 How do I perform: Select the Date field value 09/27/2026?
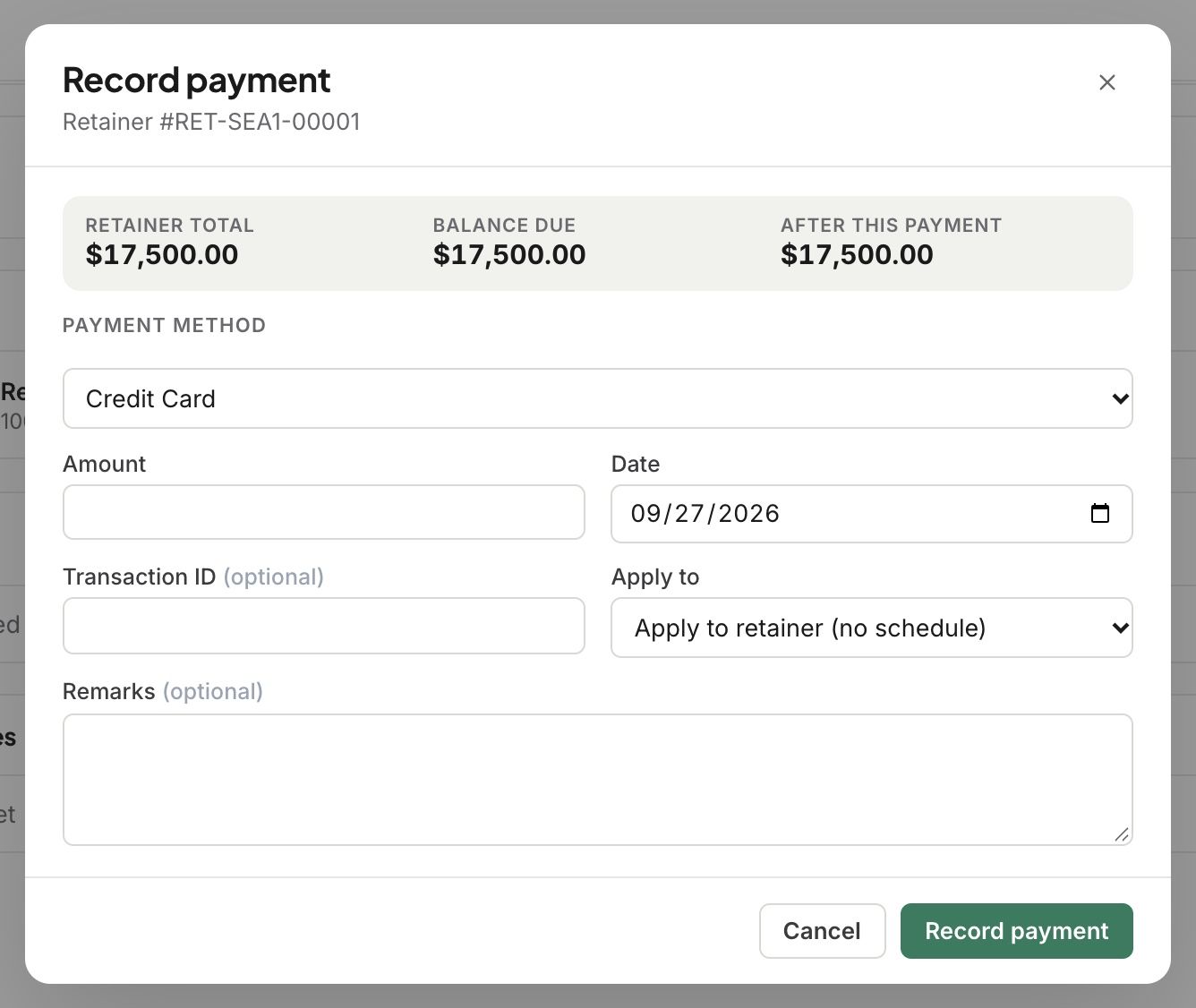(x=705, y=513)
